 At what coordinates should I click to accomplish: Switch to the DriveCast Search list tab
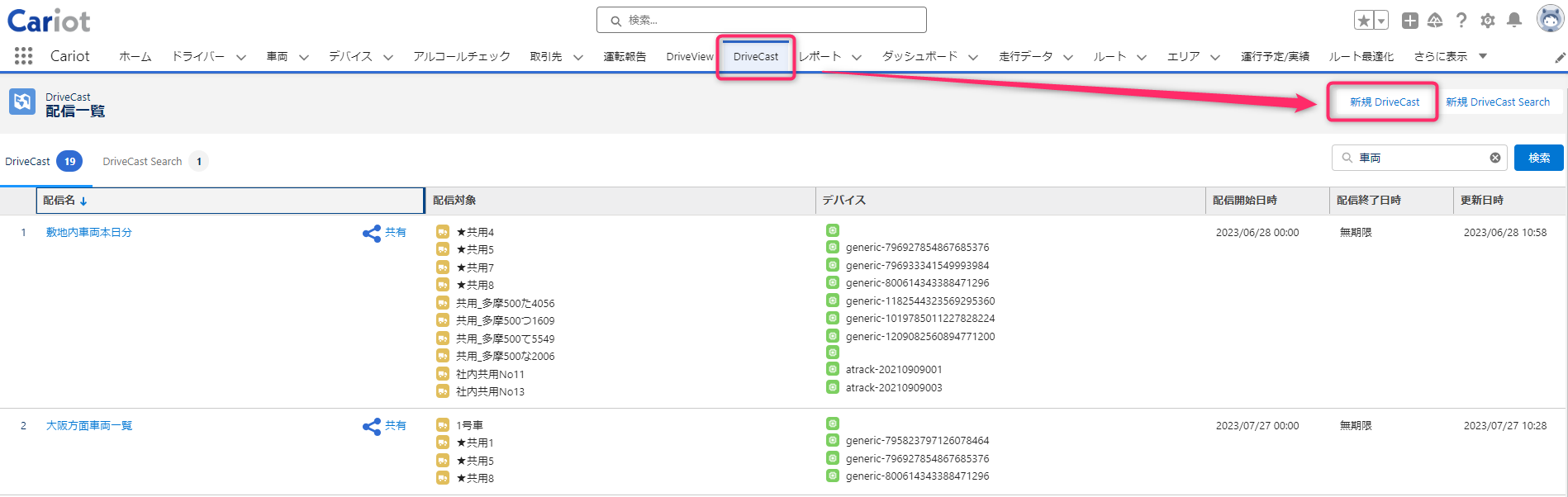tap(154, 161)
